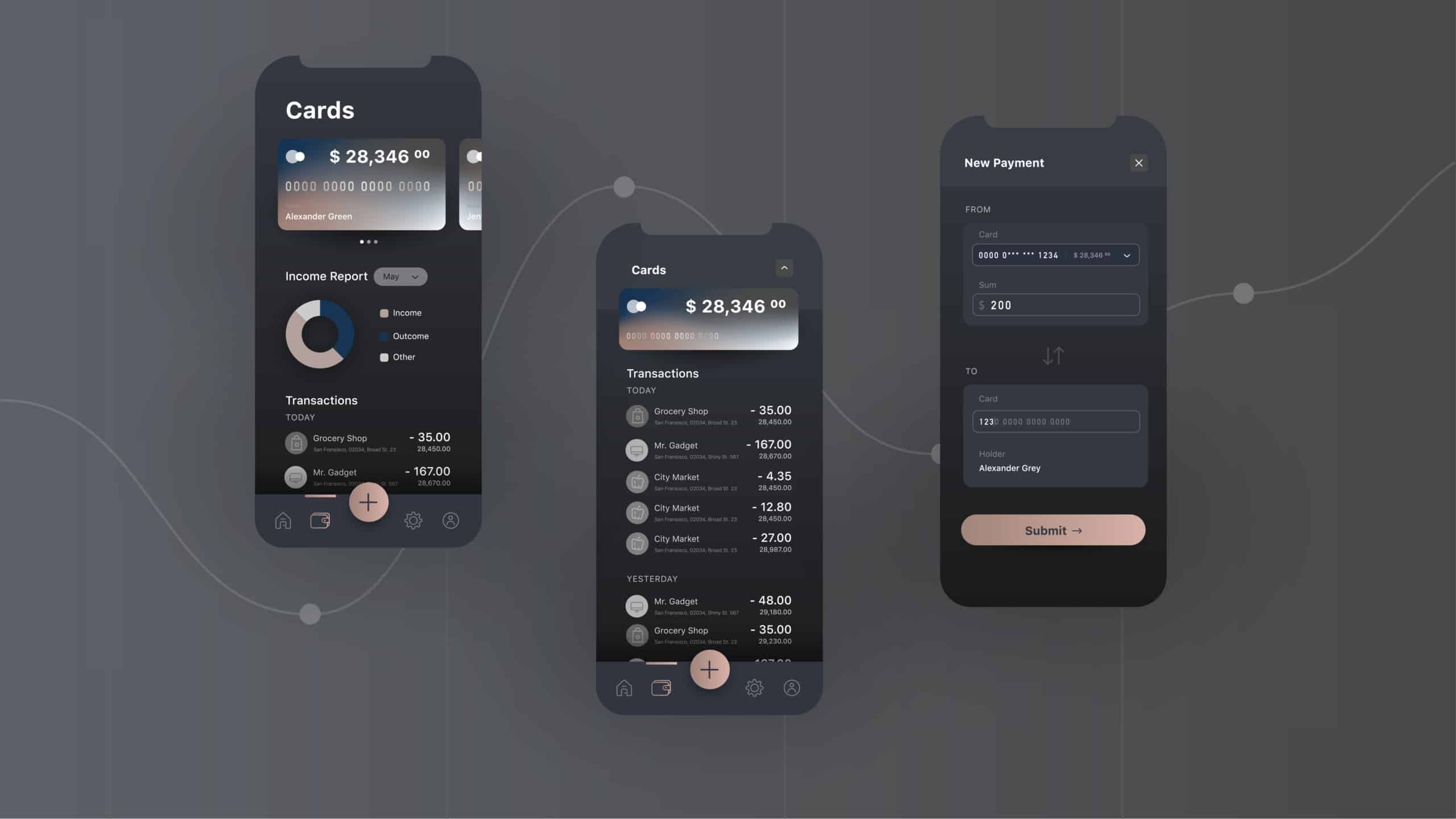The image size is (1456, 819).
Task: Select the Cards tab in navigation
Action: (661, 688)
